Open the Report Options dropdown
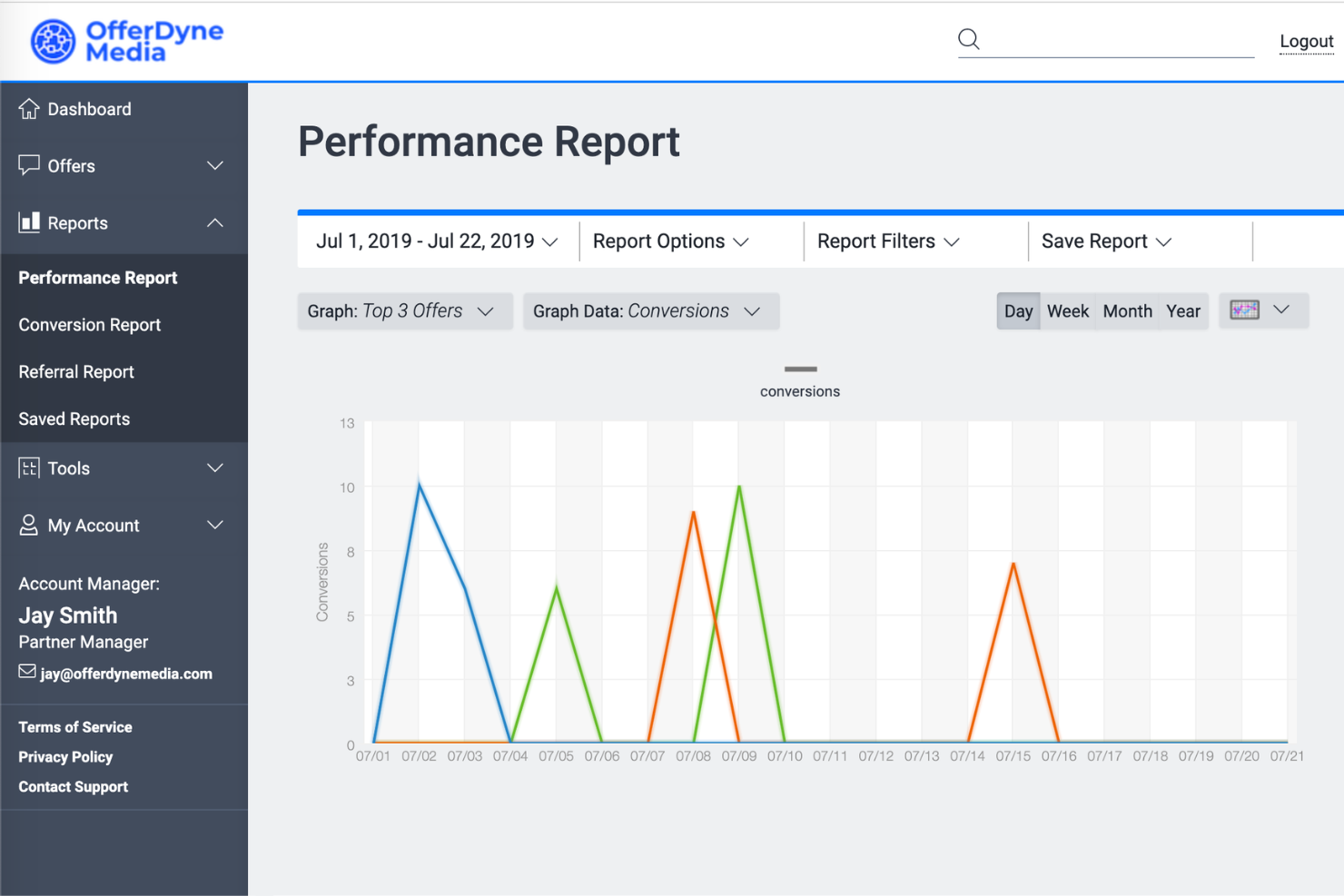1344x896 pixels. tap(670, 241)
